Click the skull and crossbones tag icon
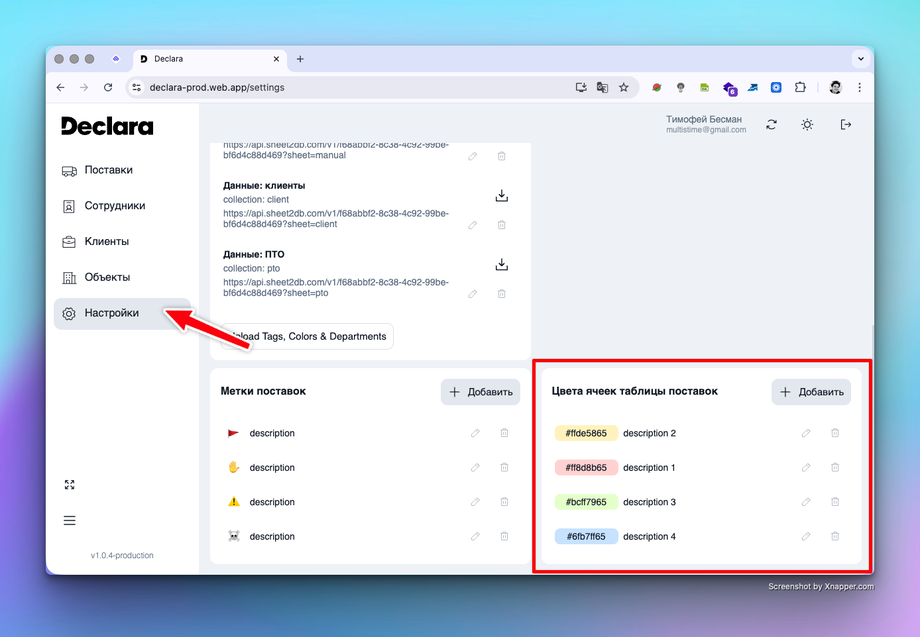 (234, 536)
